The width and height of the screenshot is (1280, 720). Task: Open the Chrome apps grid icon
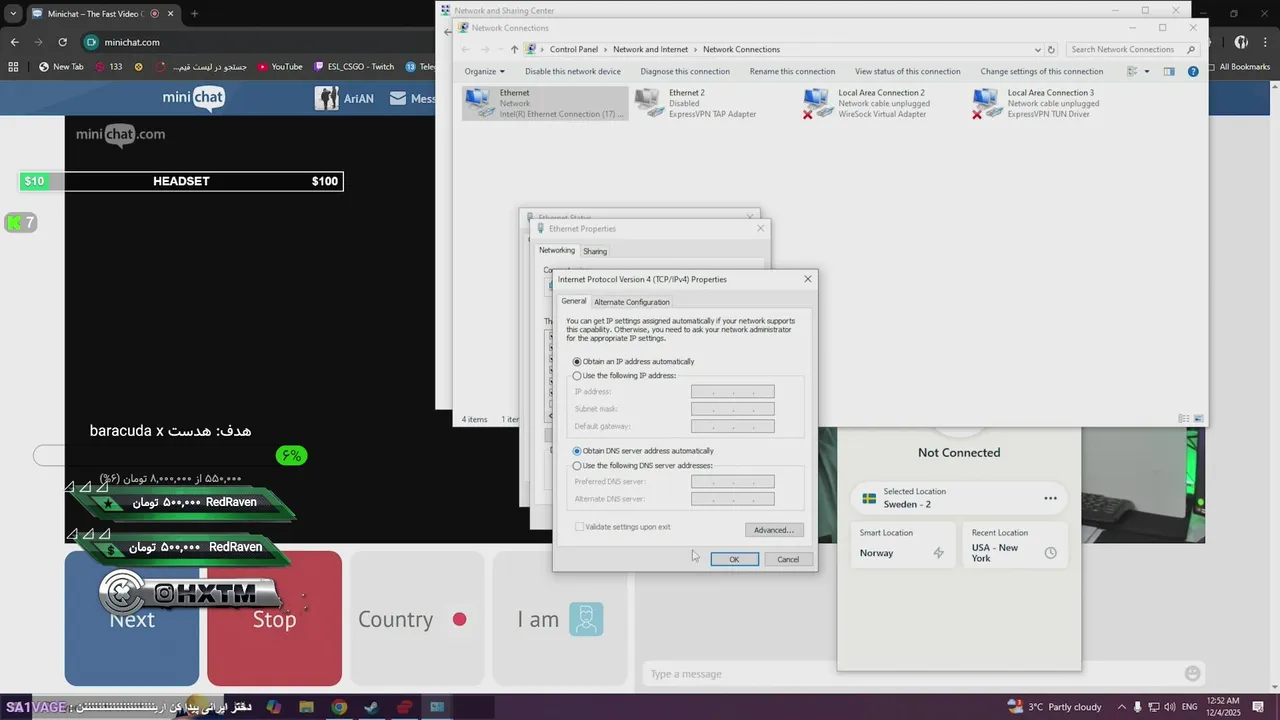tap(13, 67)
